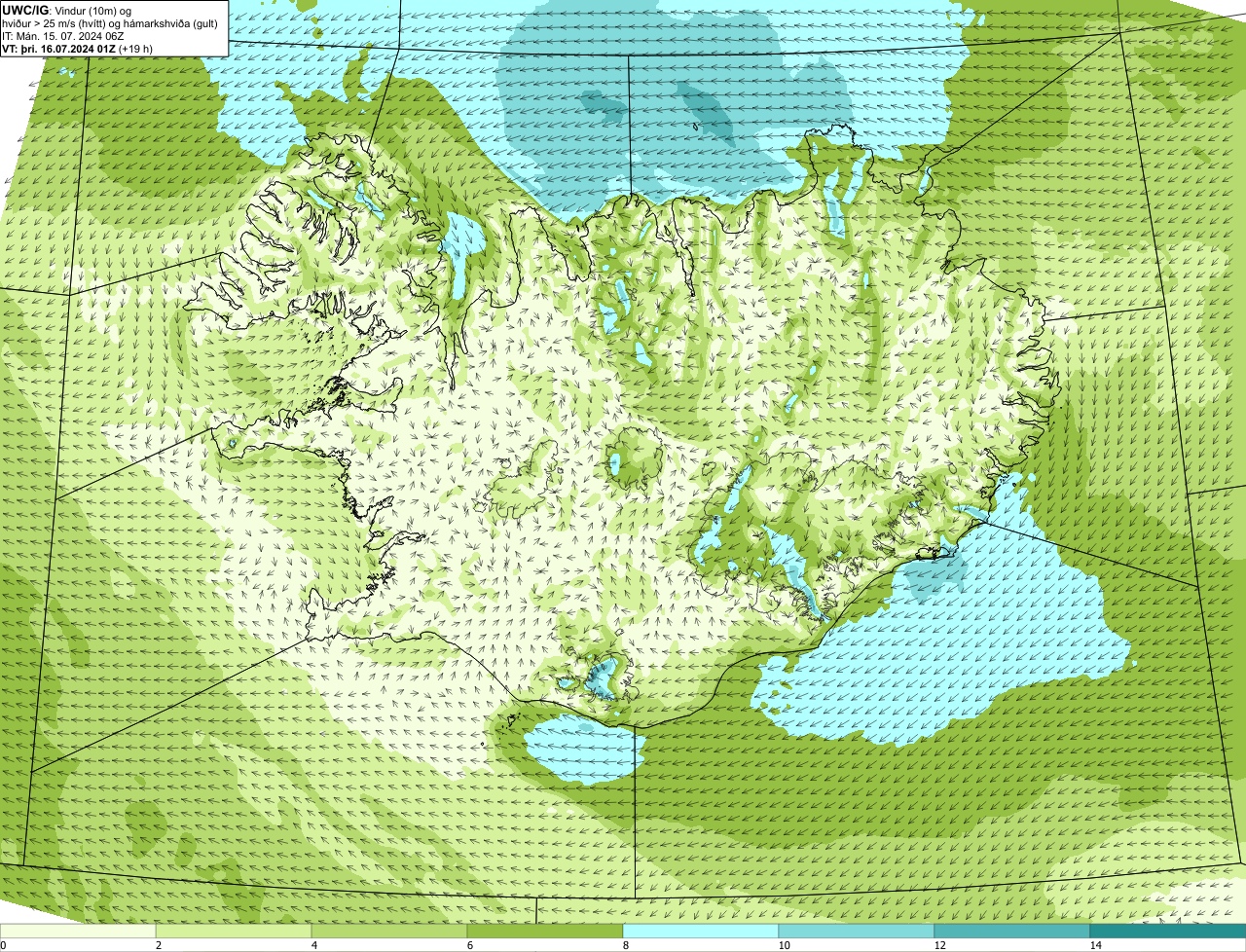Click the "UWC/IG: Vindur (10m) og" title line
This screenshot has height=952, width=1246.
67,10
